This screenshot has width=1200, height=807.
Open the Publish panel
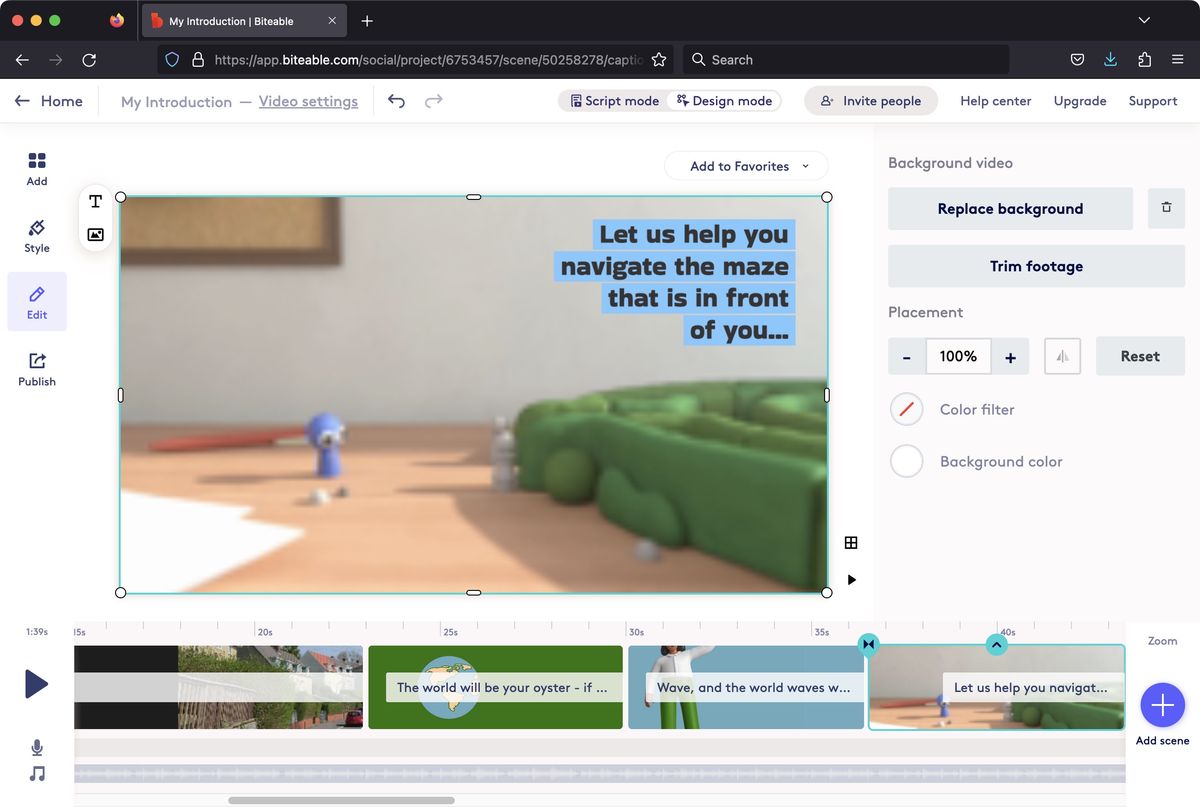coord(36,368)
